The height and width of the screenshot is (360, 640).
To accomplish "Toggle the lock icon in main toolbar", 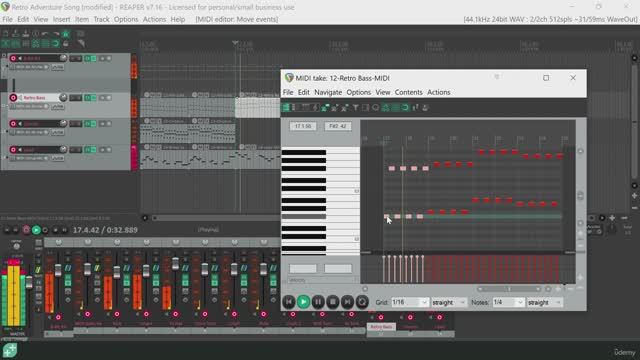I will 66,43.
